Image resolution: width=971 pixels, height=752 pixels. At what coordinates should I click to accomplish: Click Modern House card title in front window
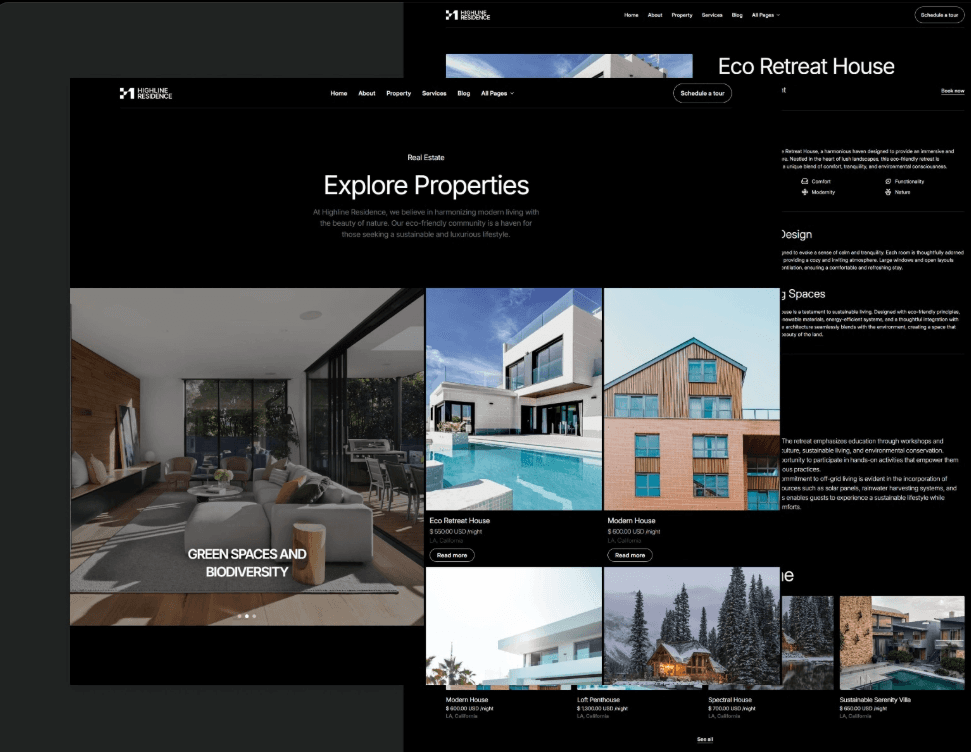[x=631, y=520]
